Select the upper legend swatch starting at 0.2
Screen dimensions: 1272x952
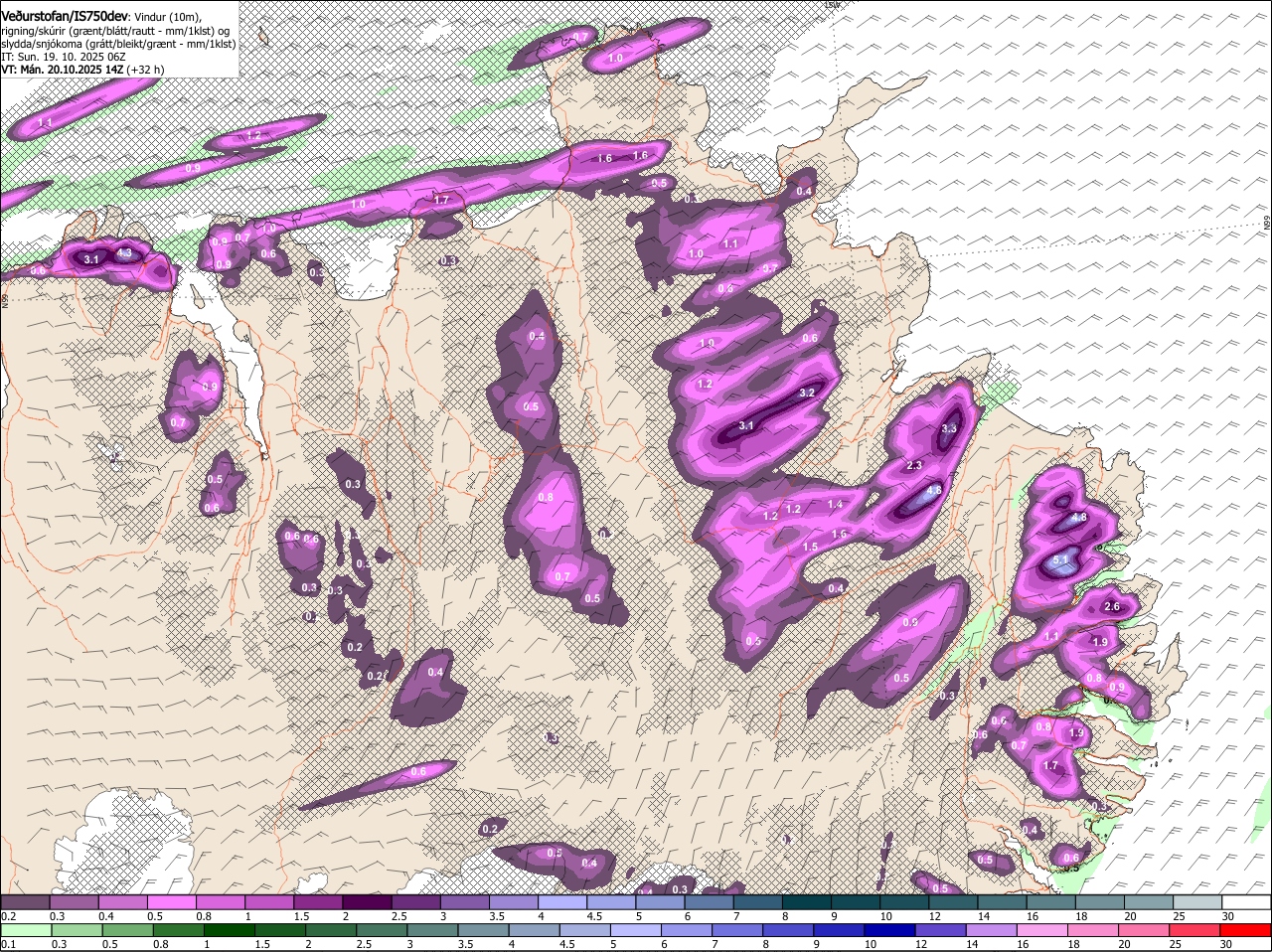(25, 902)
